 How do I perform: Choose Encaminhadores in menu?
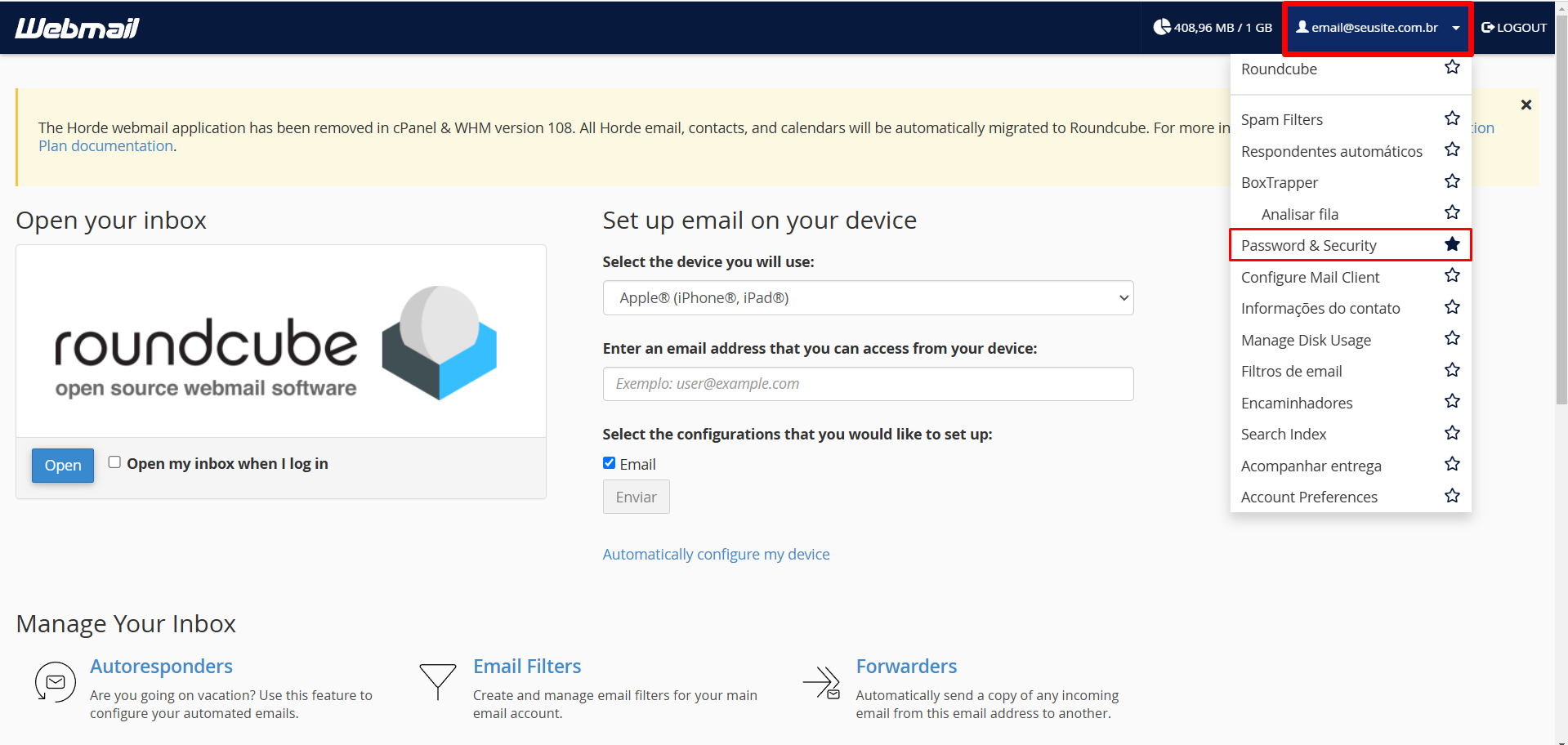(1296, 404)
